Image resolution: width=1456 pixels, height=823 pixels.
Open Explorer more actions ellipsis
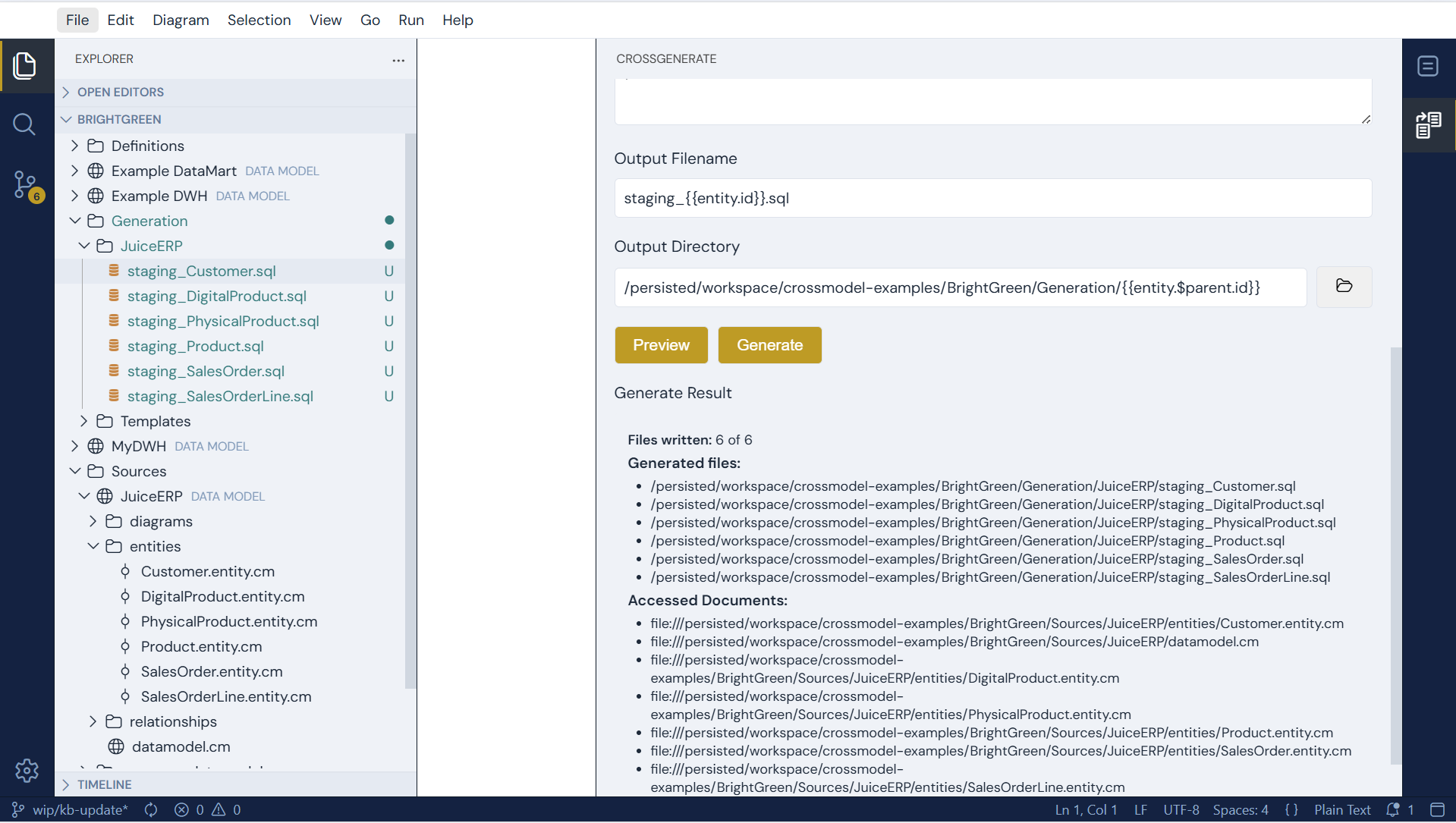point(398,60)
